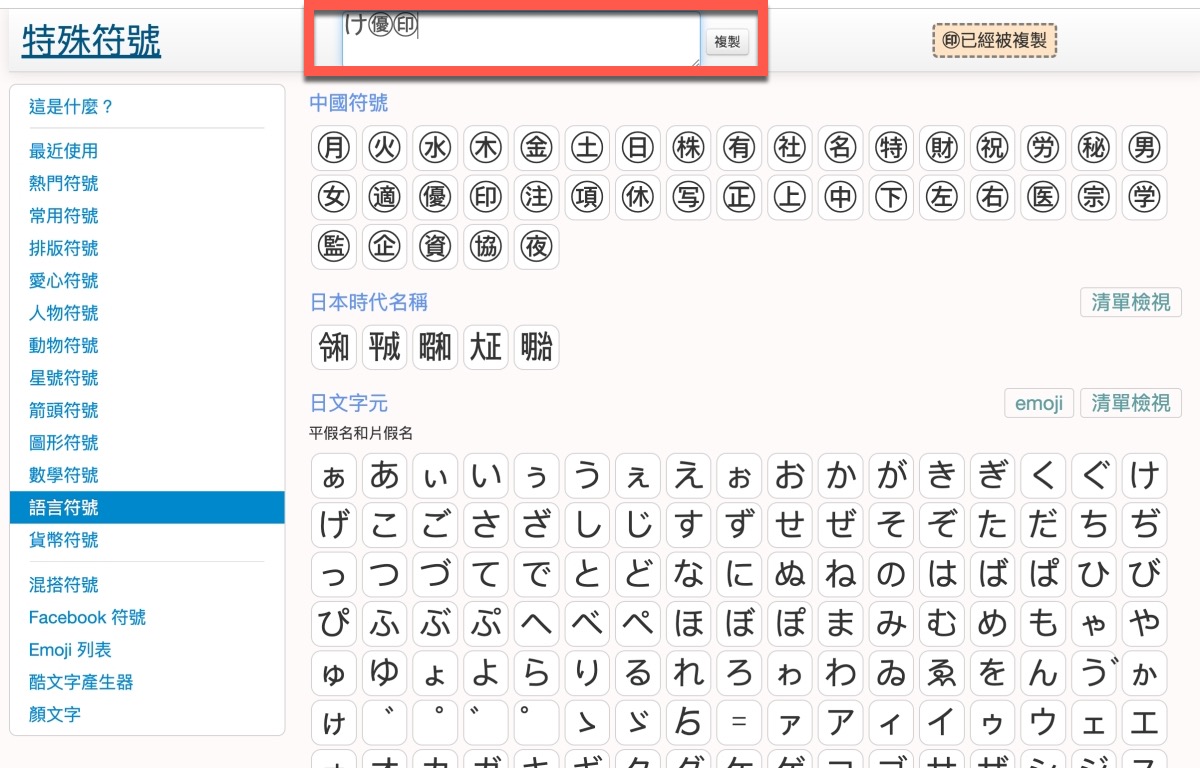Click the circled 秘 symbol
Screen dimensions: 1200x768
pyautogui.click(x=1094, y=148)
